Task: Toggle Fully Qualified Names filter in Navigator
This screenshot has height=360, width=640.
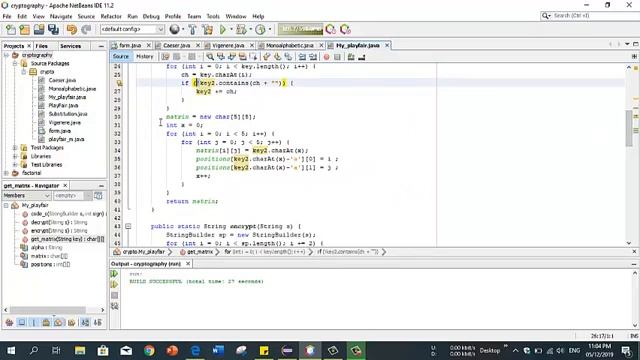Action: click(71, 322)
